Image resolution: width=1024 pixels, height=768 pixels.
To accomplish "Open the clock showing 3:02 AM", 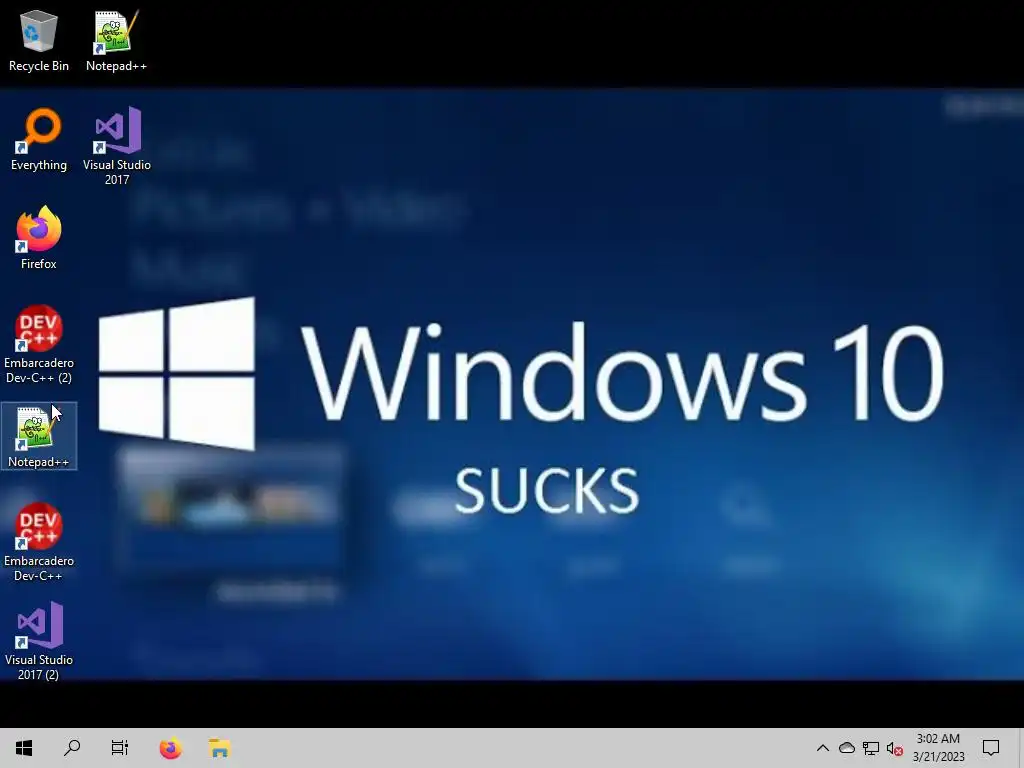I will [938, 748].
